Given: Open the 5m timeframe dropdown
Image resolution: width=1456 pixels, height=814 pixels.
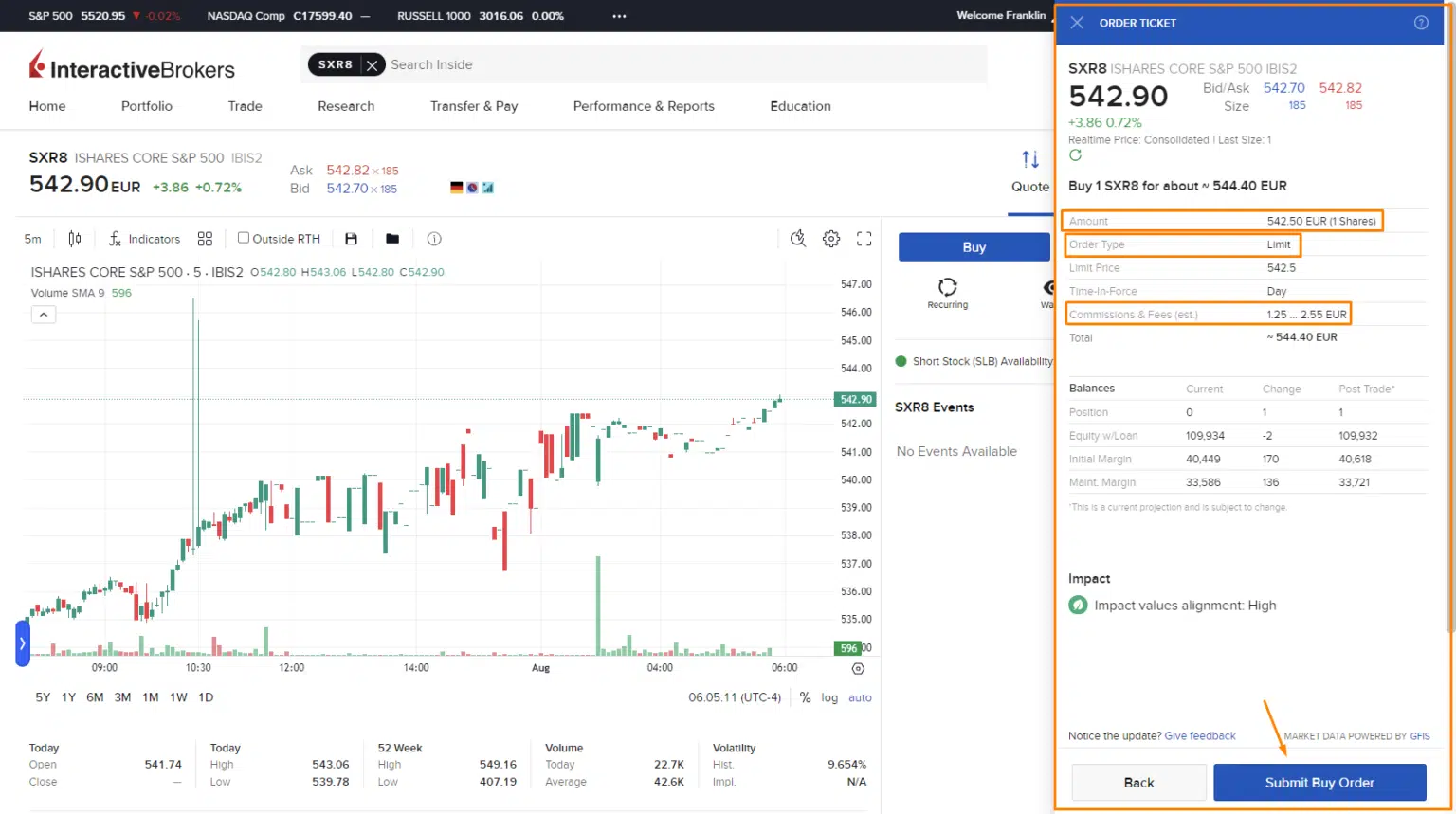Looking at the screenshot, I should click(x=32, y=238).
